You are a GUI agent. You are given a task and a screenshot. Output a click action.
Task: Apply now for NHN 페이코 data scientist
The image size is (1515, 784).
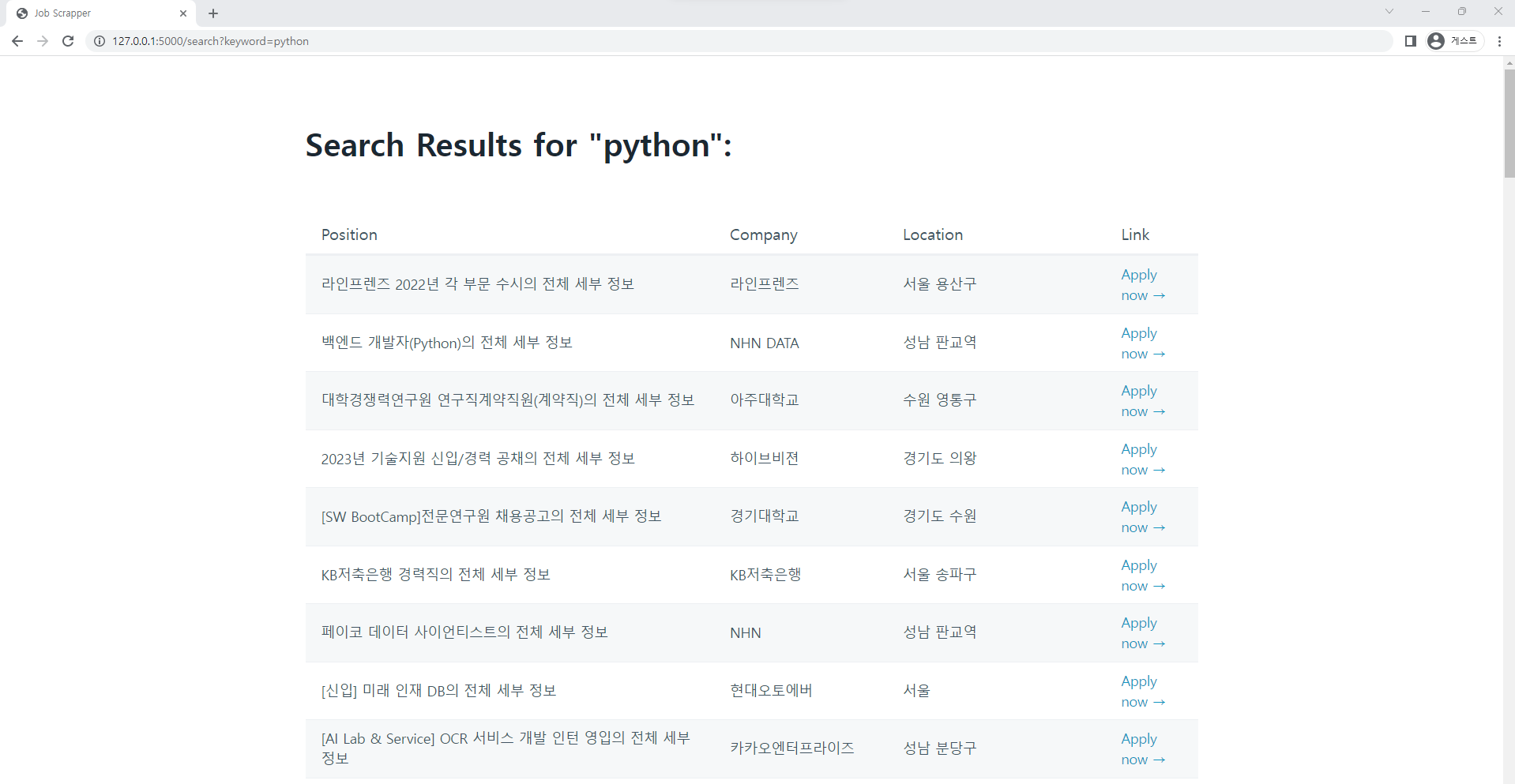(1143, 633)
